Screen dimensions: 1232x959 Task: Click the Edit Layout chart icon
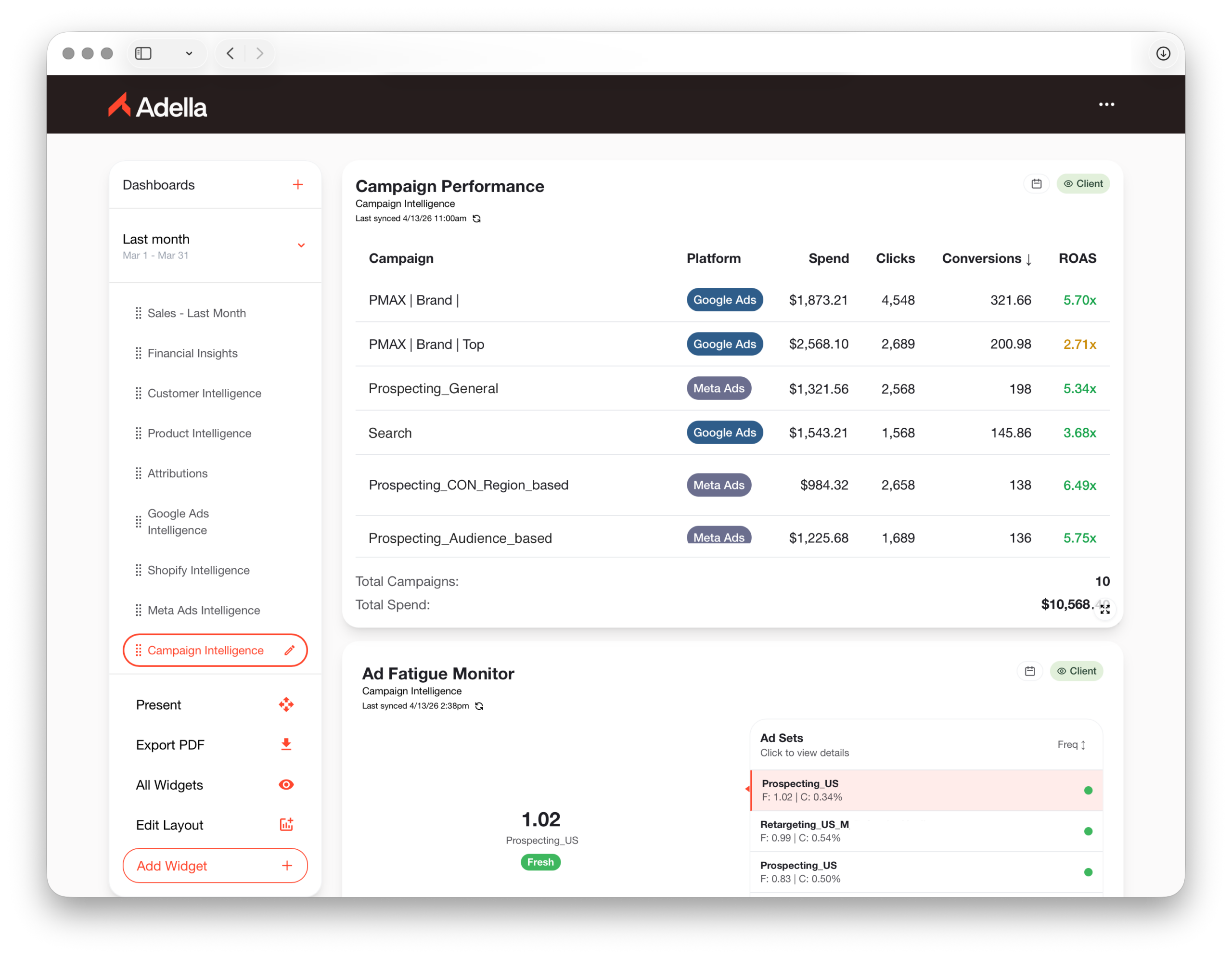[x=286, y=825]
